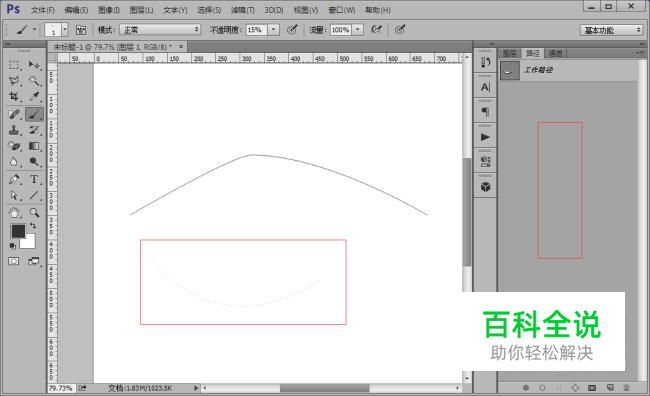Screen dimensions: 650x396
Task: Select the Rectangular Marquee tool
Action: coord(14,65)
